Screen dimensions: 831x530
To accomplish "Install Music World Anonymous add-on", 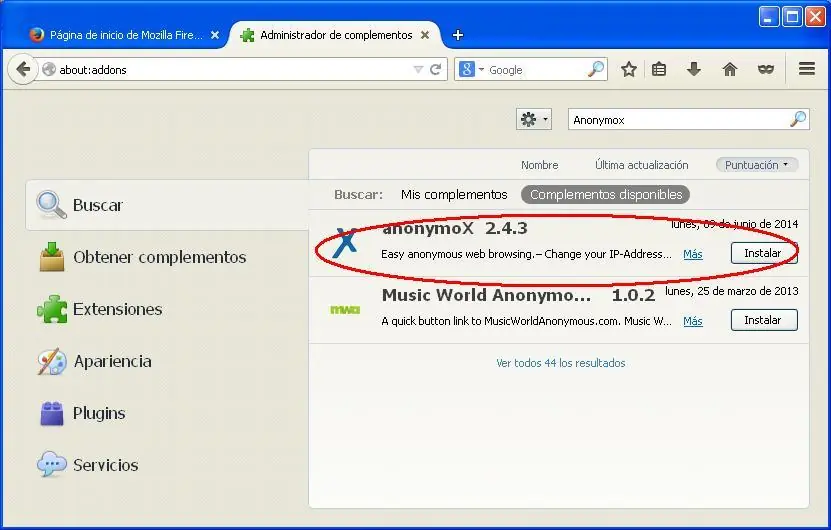I will click(x=764, y=320).
